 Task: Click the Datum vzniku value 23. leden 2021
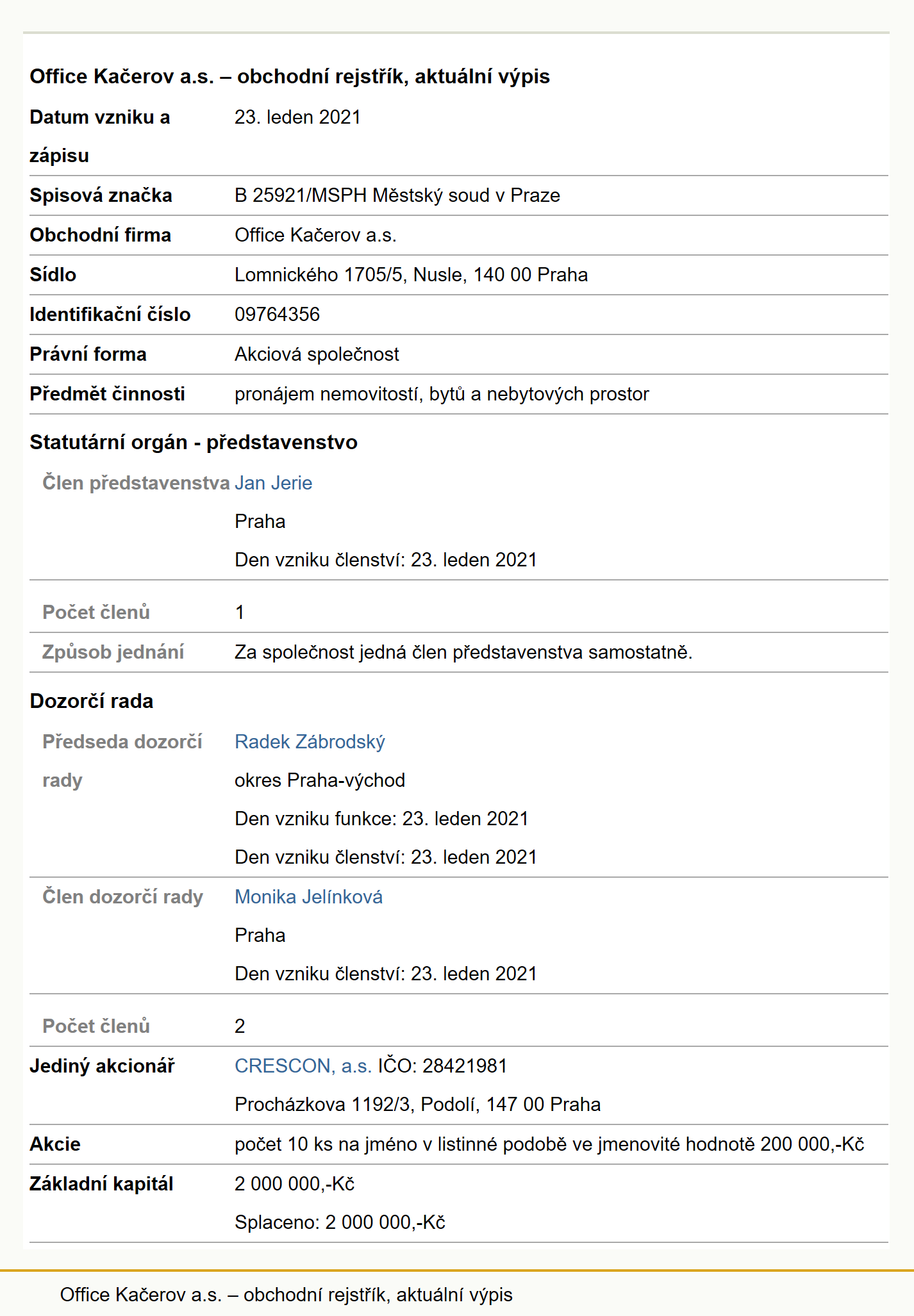(x=297, y=117)
